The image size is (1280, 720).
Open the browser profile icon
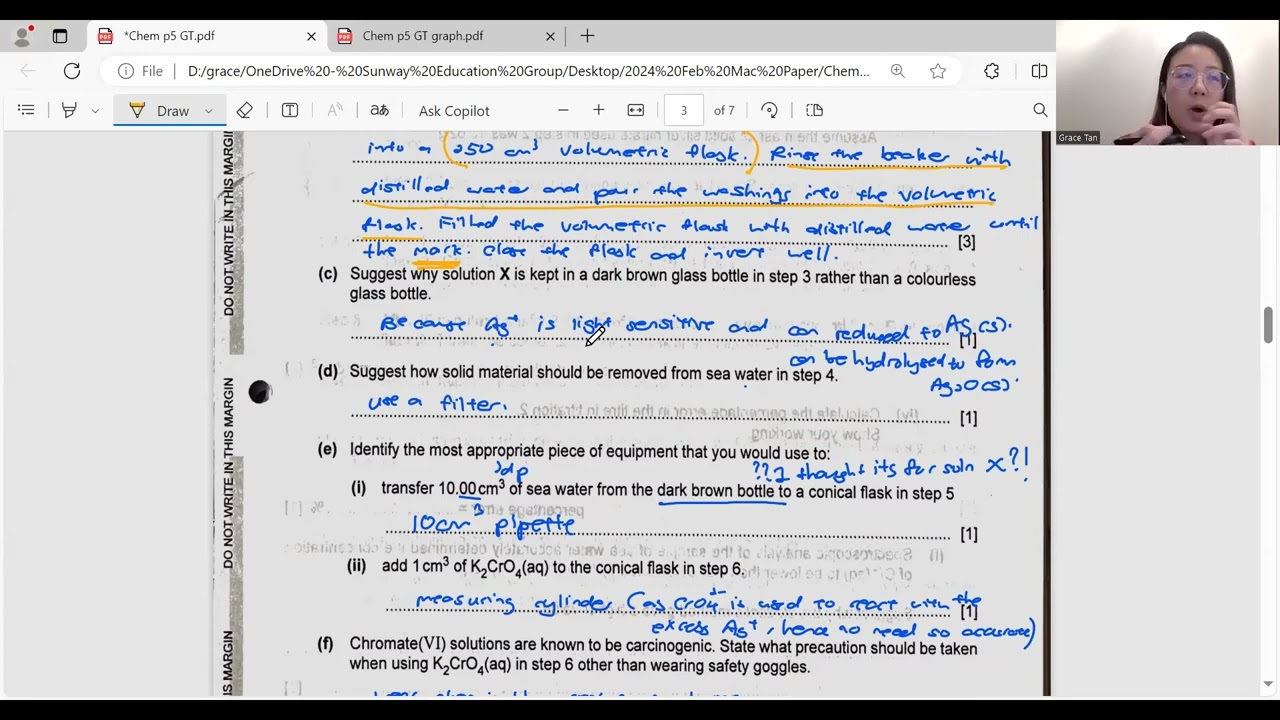[22, 36]
